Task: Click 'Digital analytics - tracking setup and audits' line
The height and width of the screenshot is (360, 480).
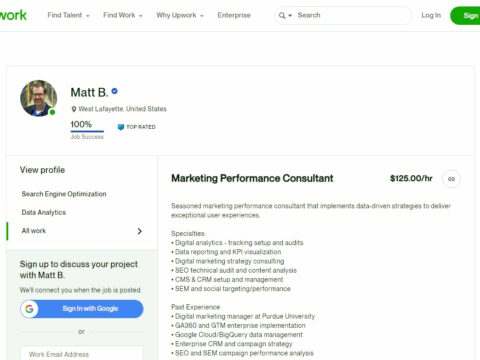Action: click(237, 243)
